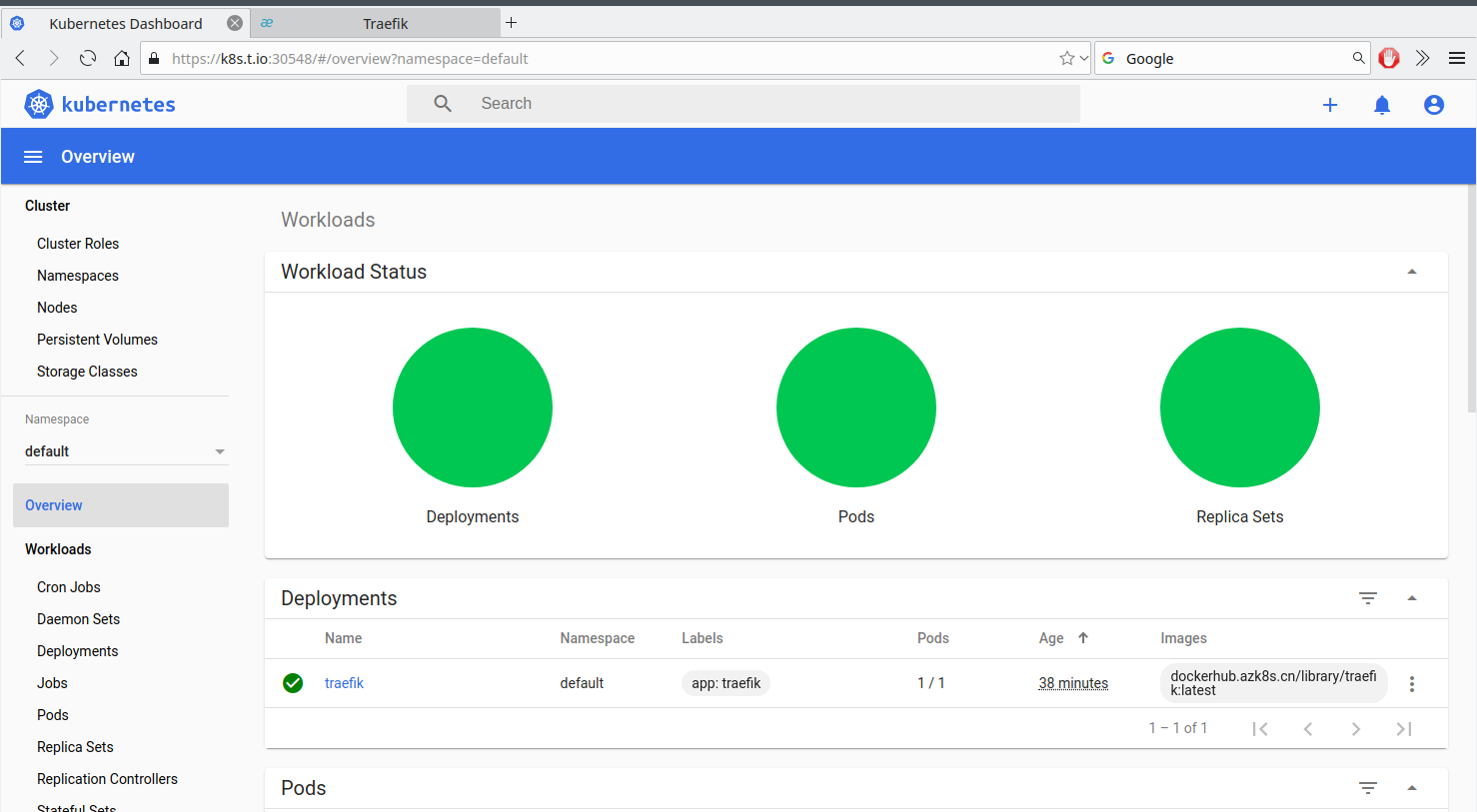The image size is (1477, 812).
Task: Open the notifications bell icon
Action: (x=1382, y=105)
